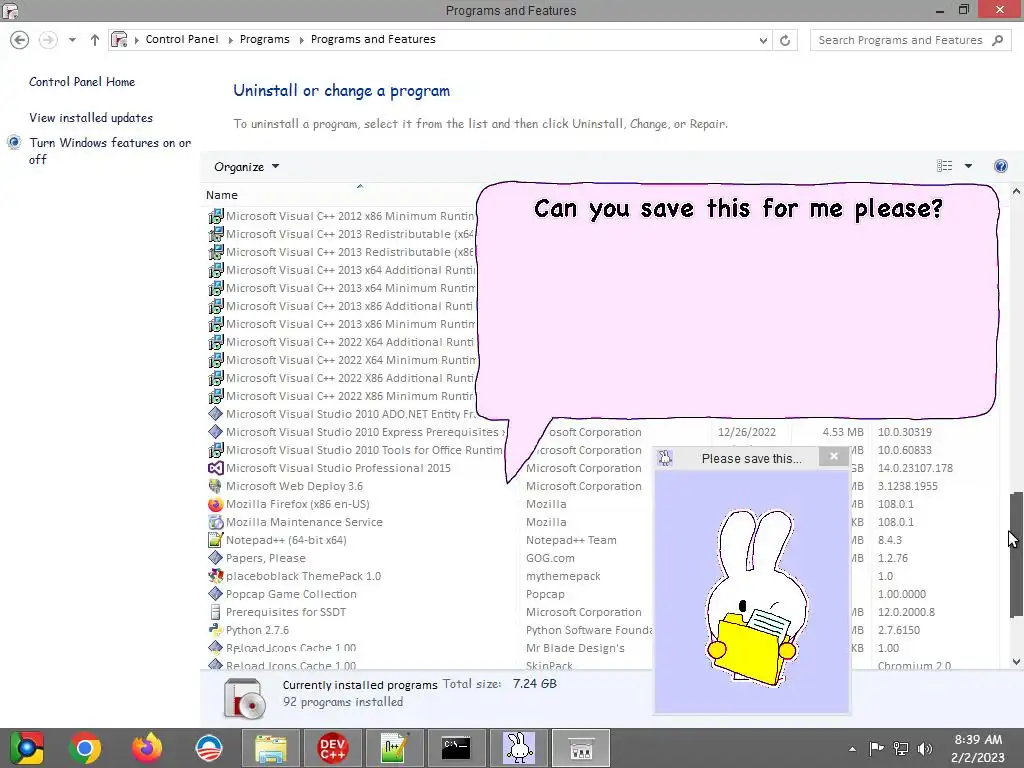The image size is (1024, 768).
Task: Open the taskbar clock showing 8:39 AM
Action: tap(978, 748)
